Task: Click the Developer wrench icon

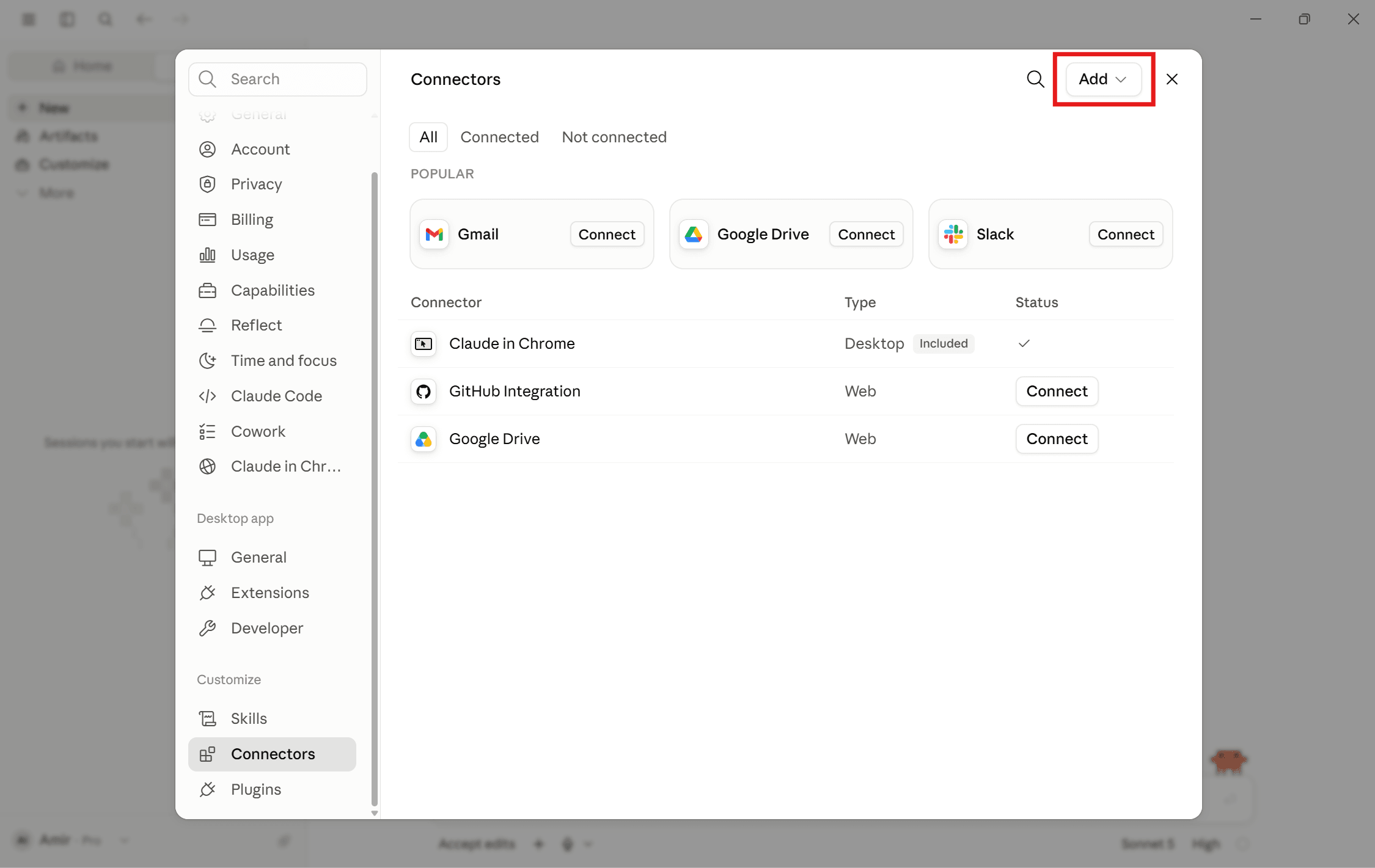Action: pyautogui.click(x=207, y=628)
